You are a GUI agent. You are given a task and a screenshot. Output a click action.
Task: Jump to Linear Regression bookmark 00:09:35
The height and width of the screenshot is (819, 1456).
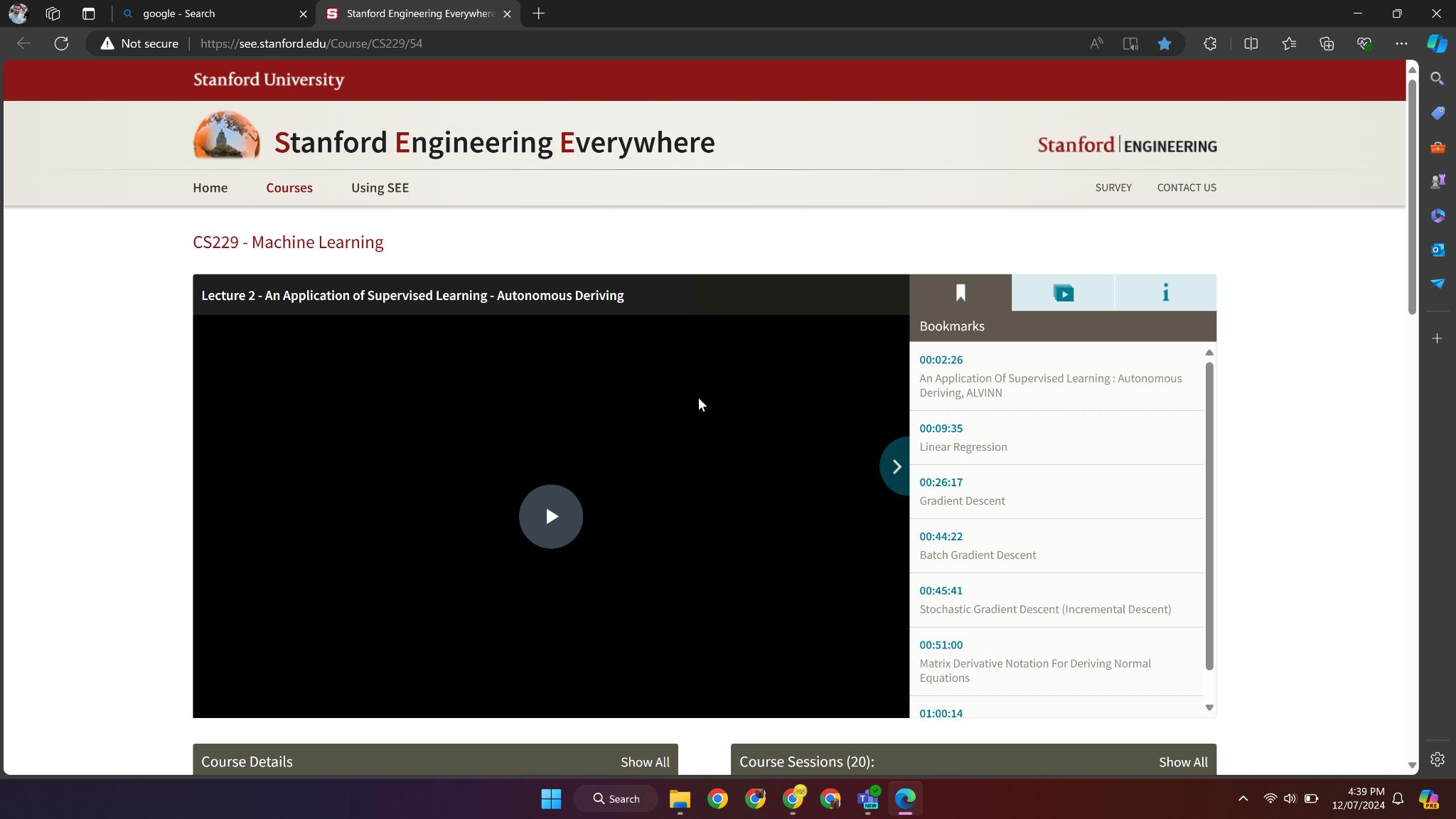click(941, 428)
